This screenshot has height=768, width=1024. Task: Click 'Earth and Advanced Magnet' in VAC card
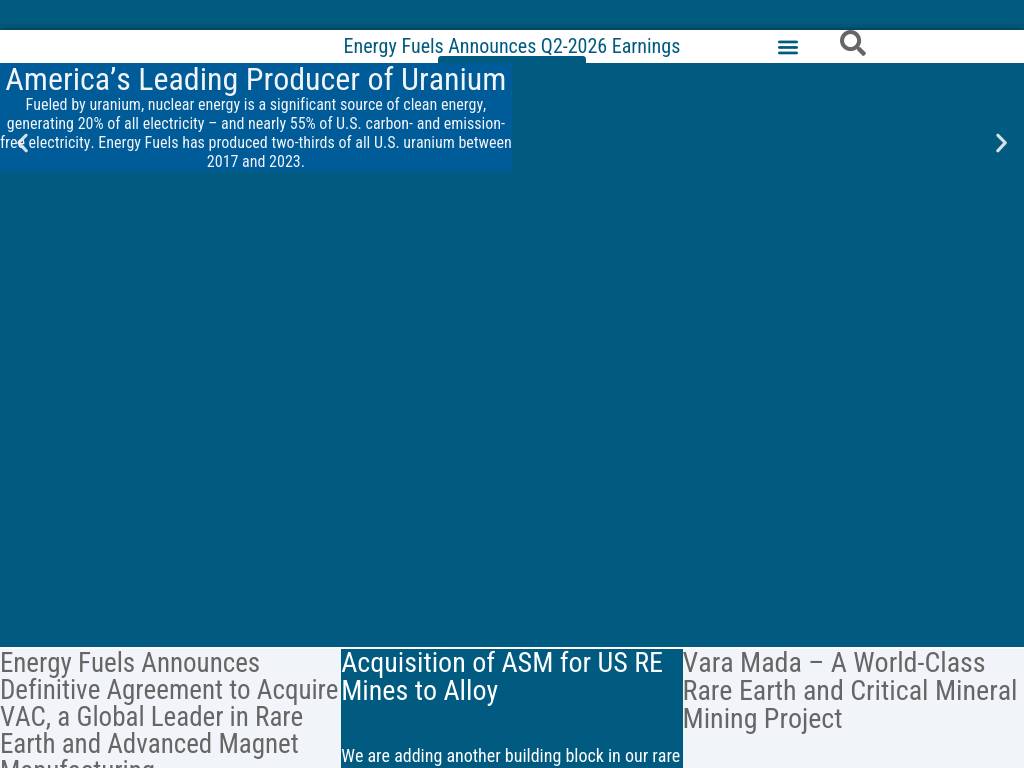point(150,744)
